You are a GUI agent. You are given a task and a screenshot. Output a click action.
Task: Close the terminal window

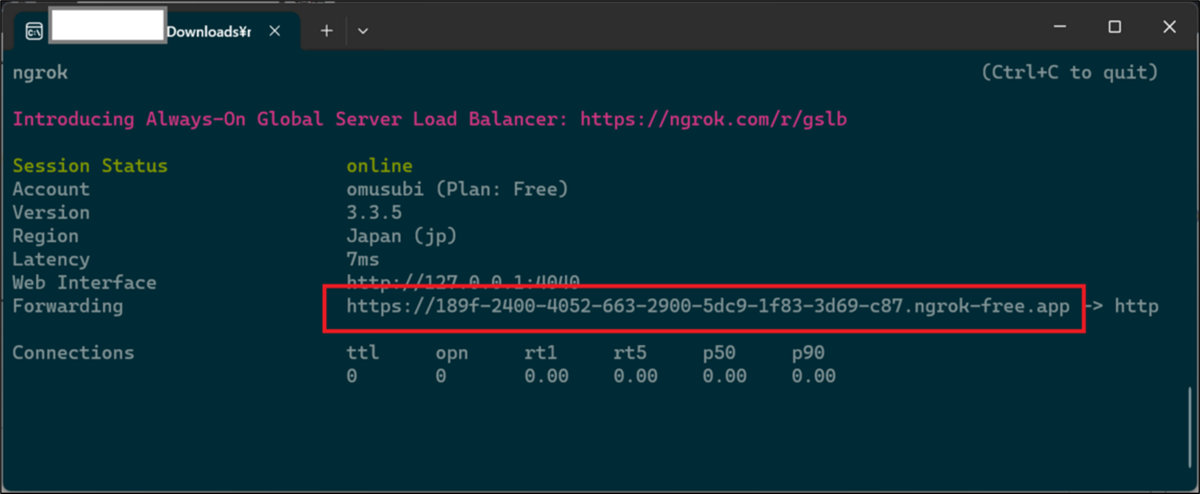coord(1168,27)
